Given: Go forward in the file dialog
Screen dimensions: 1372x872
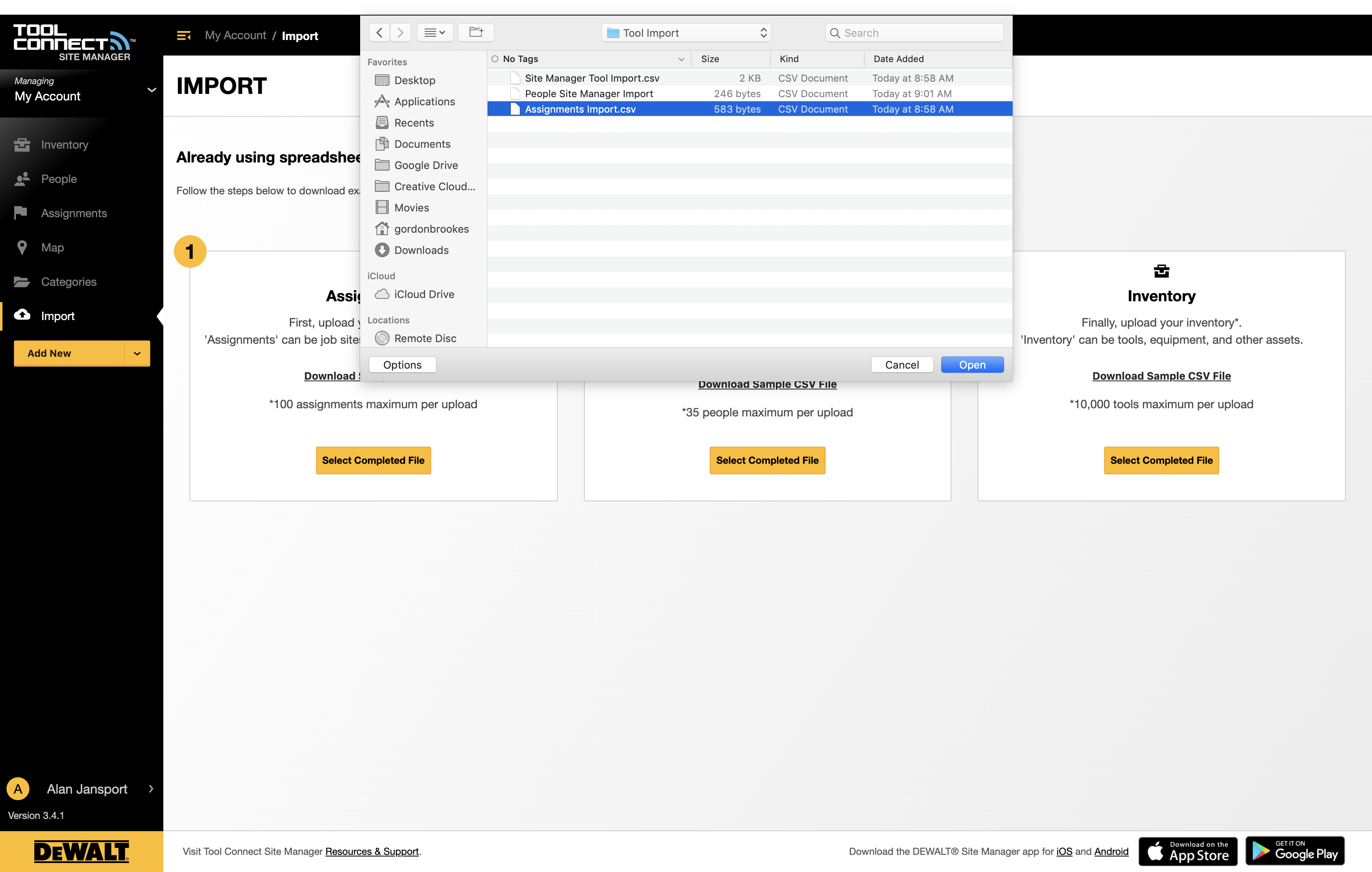Looking at the screenshot, I should (401, 33).
